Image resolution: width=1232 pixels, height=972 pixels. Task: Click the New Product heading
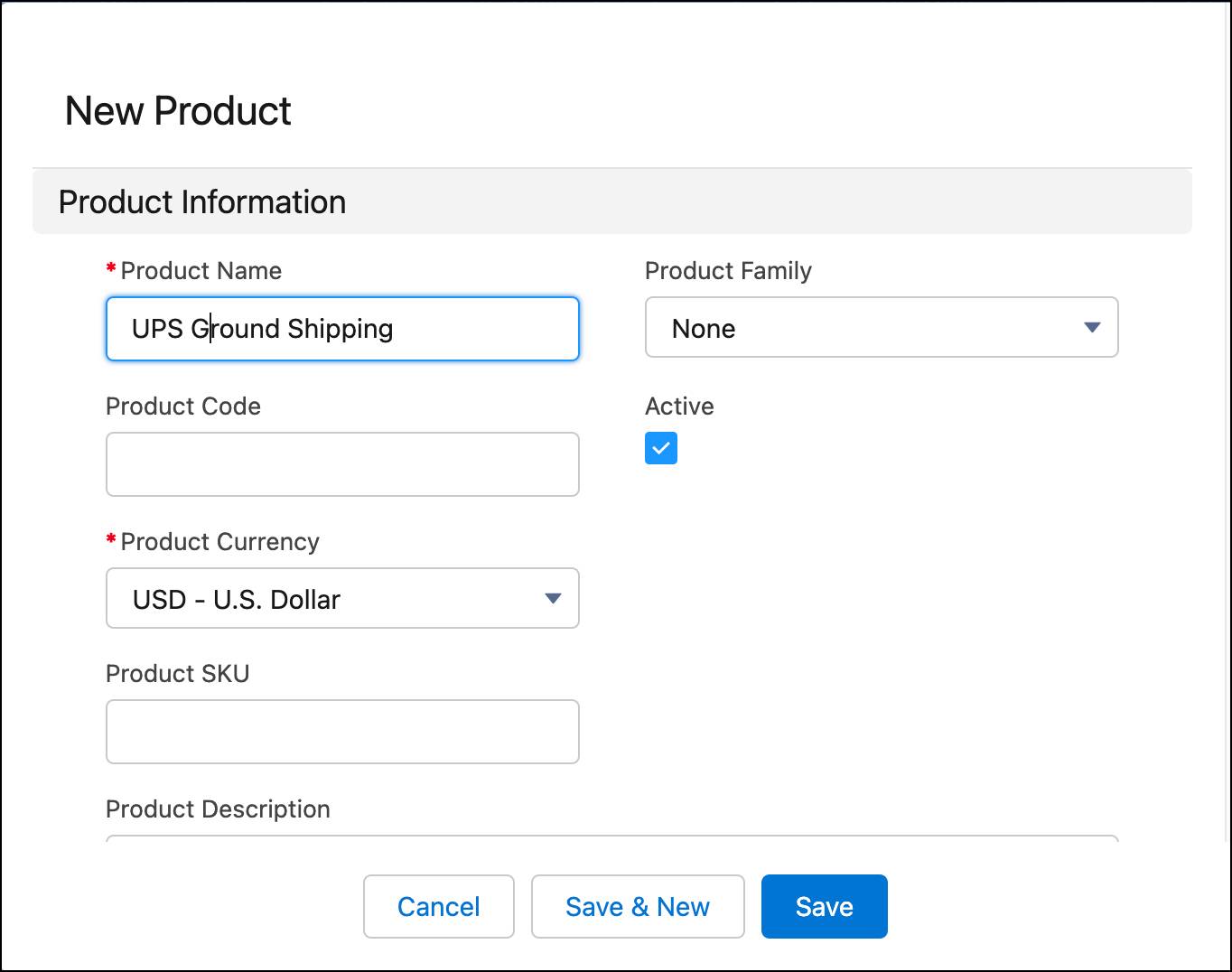coord(178,111)
